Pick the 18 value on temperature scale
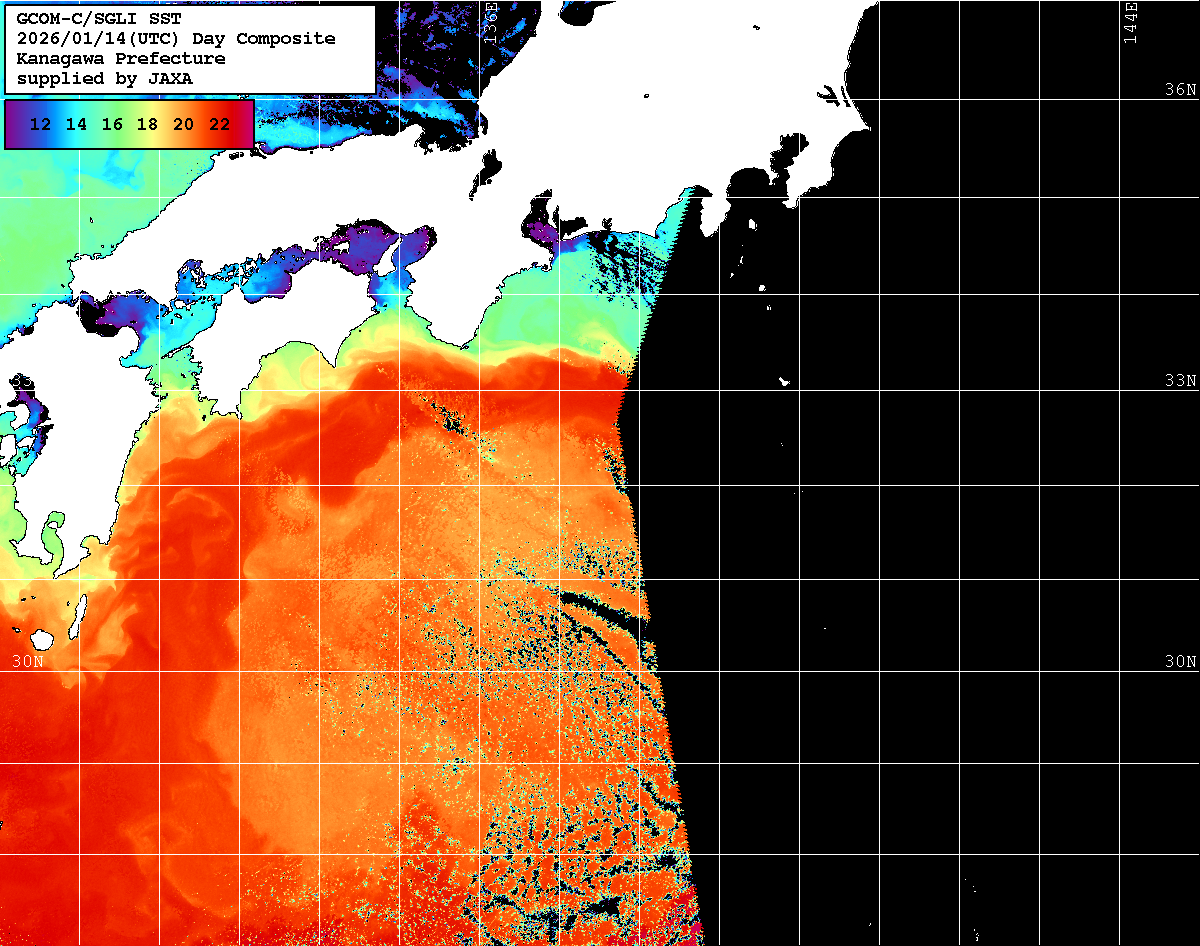The height and width of the screenshot is (946, 1200). pos(147,125)
